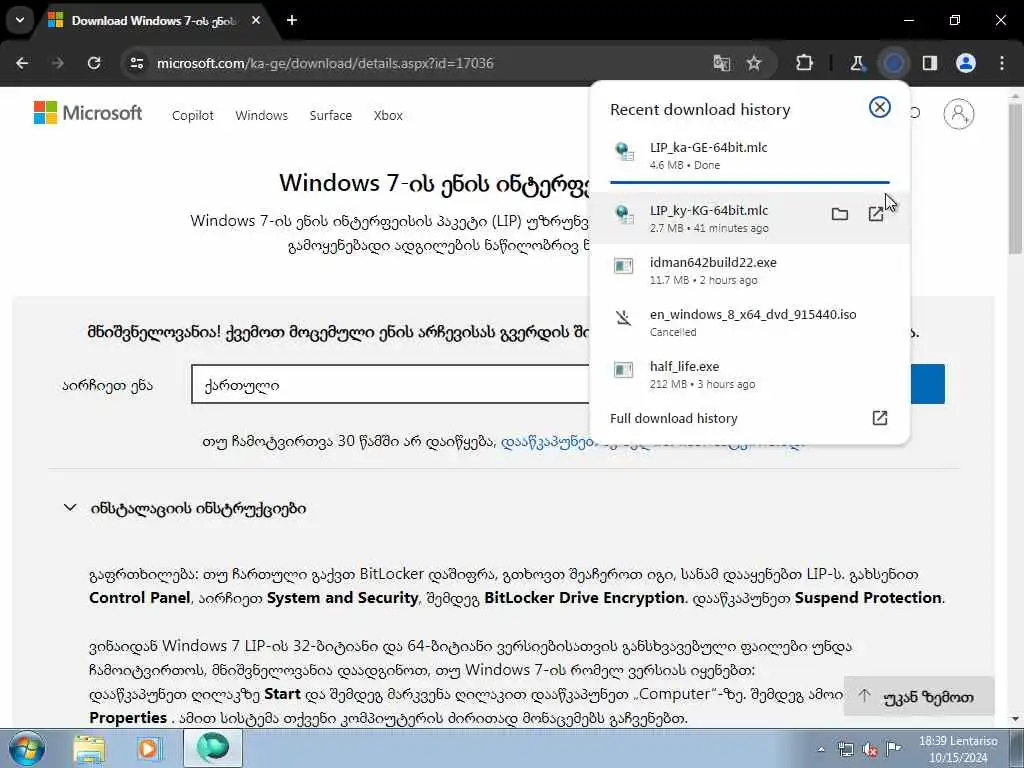
Task: Click the cancelled download icon for Windows 8 ISO
Action: (x=624, y=318)
